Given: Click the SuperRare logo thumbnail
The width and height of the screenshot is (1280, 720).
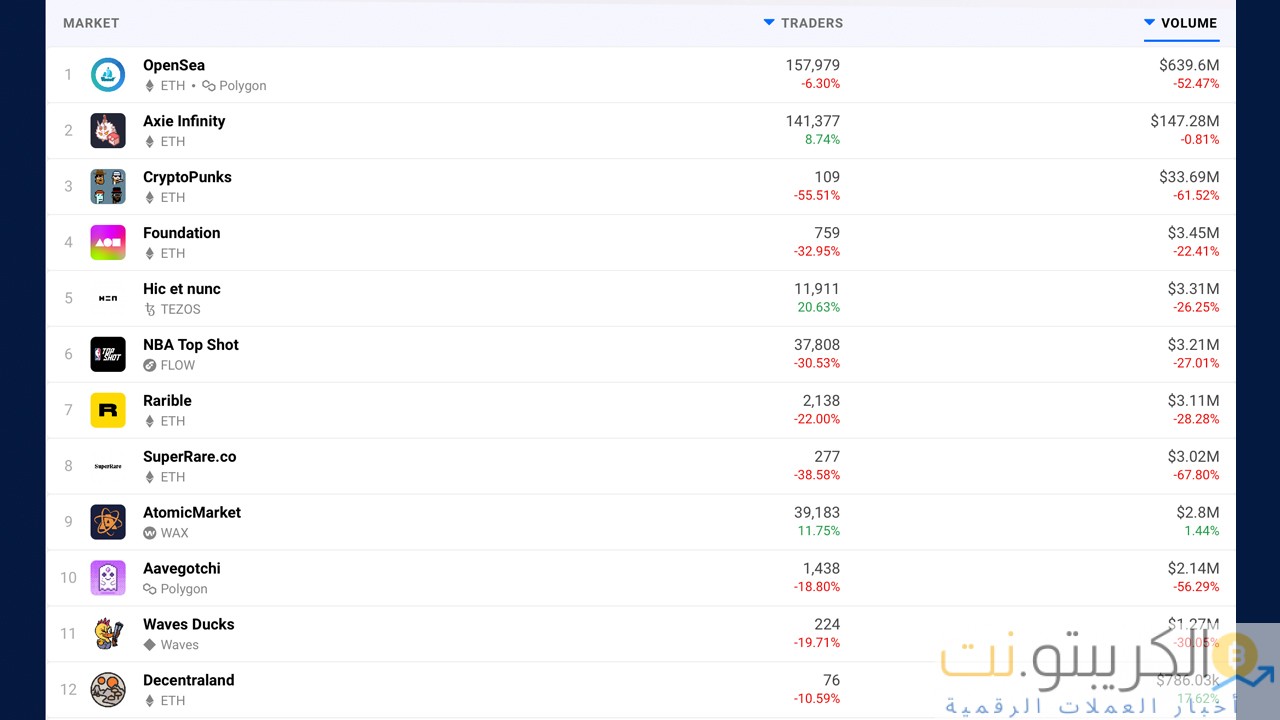Looking at the screenshot, I should click(108, 467).
